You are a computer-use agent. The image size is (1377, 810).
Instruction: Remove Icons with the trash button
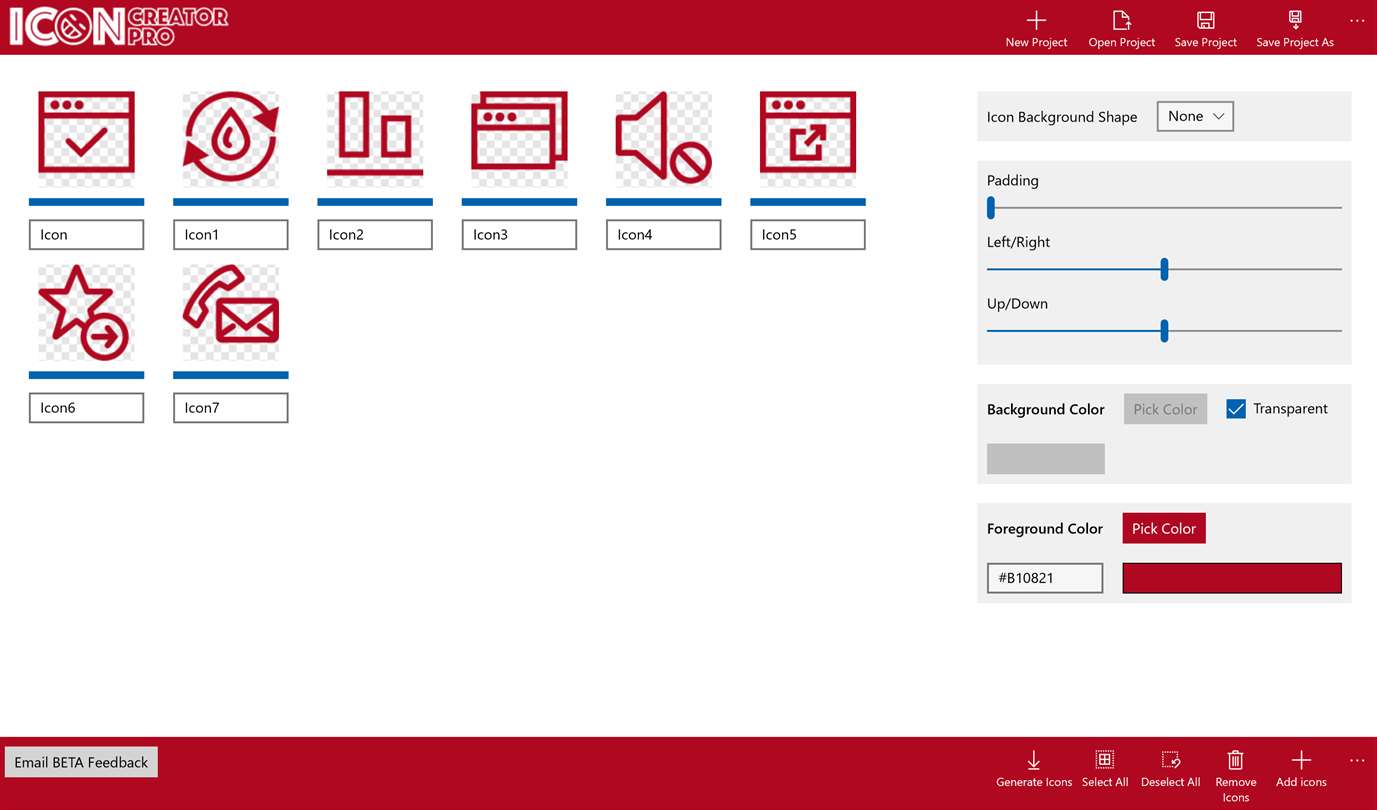point(1235,775)
